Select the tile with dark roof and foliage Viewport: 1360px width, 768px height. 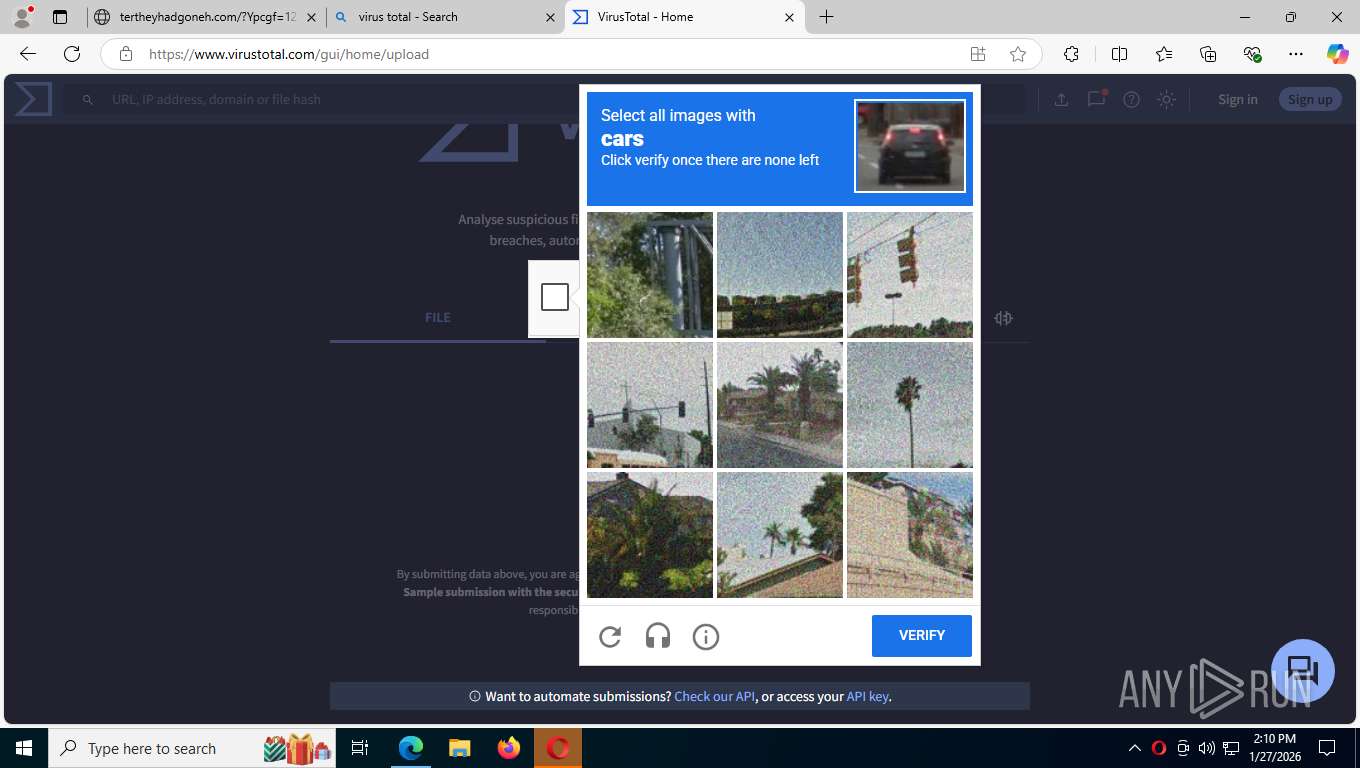650,535
